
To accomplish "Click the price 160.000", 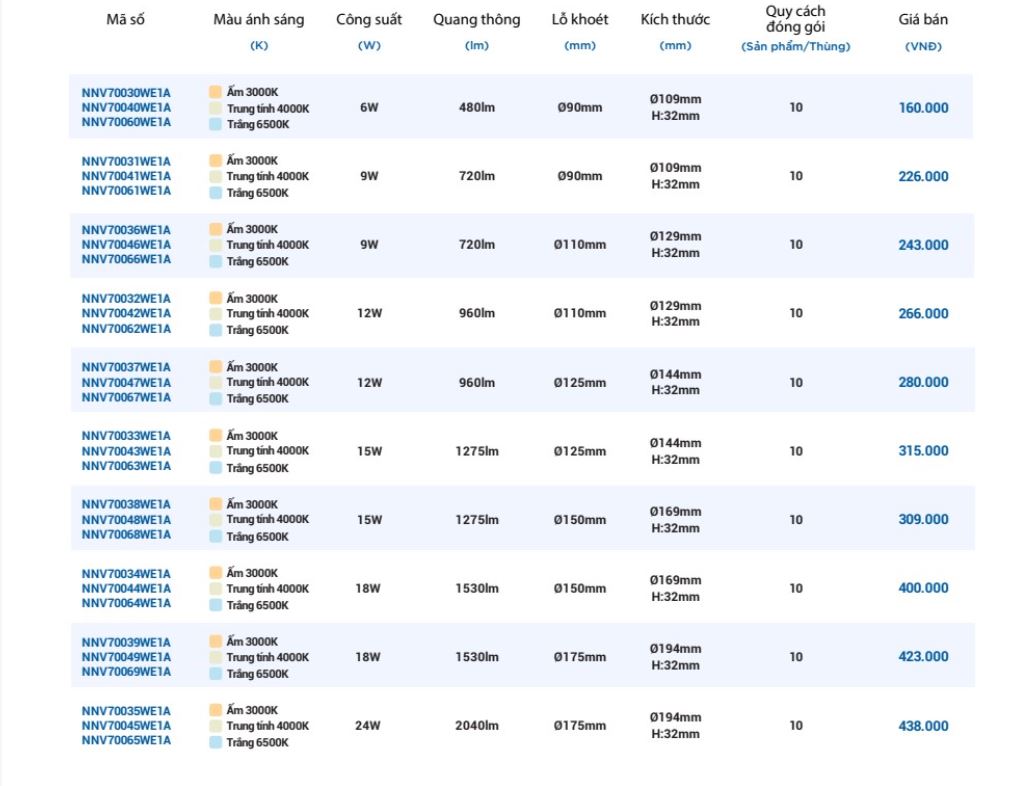I will point(923,108).
